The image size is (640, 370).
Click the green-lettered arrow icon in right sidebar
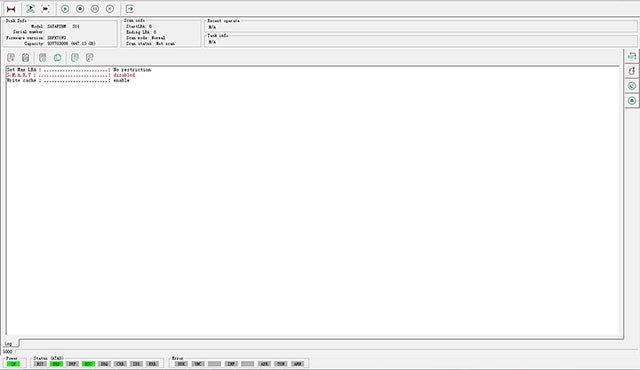point(631,56)
